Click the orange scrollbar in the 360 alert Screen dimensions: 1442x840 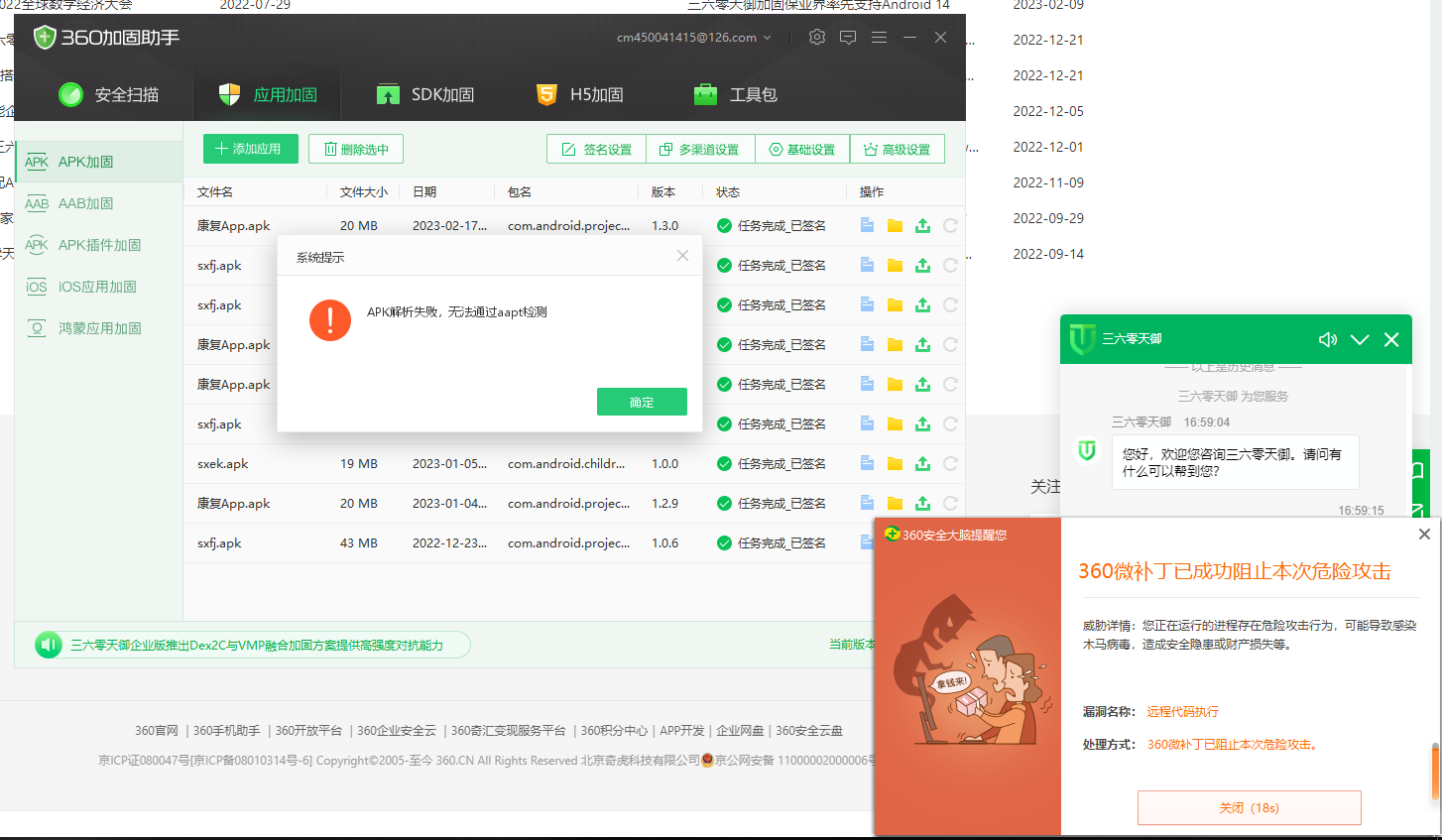click(1435, 772)
